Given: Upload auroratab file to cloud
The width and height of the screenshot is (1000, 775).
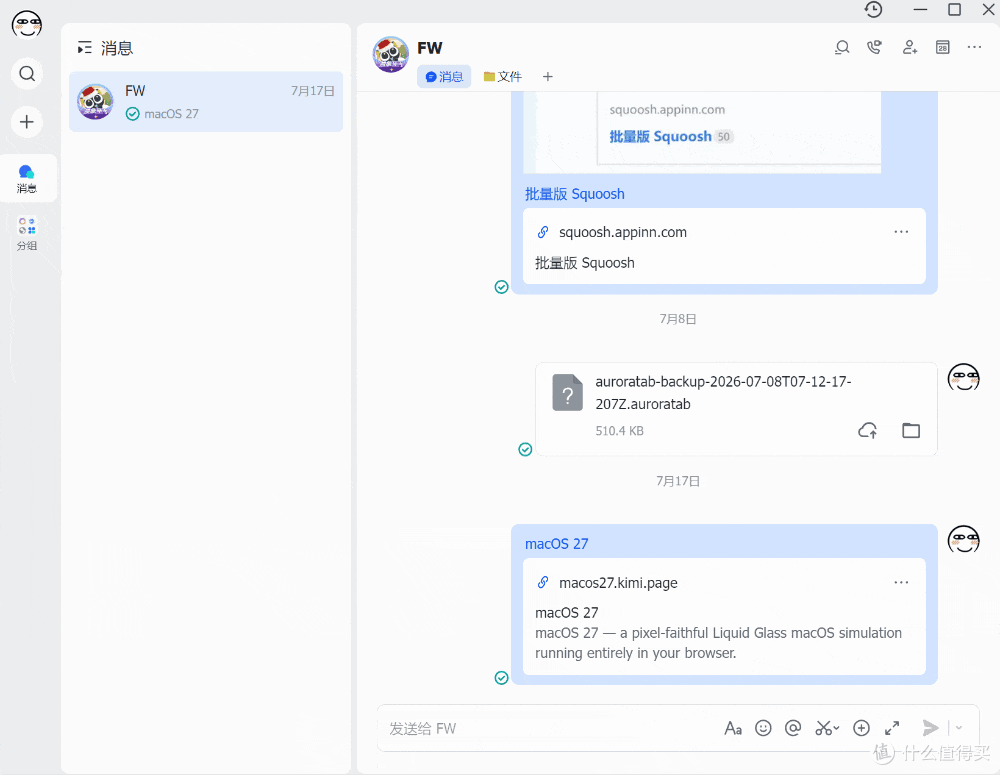Looking at the screenshot, I should click(x=867, y=431).
